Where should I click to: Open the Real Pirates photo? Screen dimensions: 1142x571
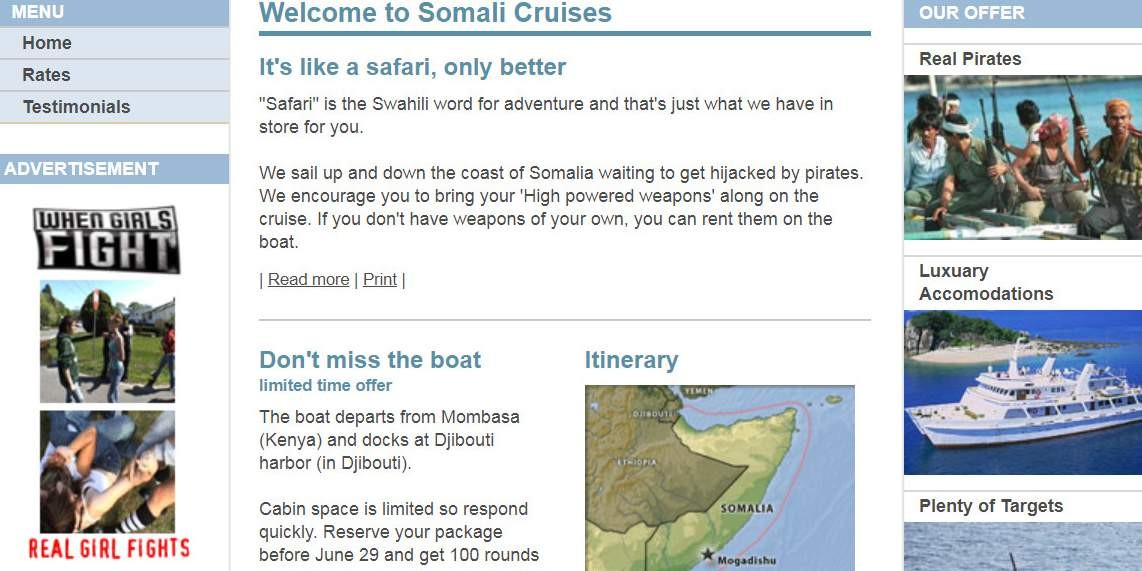1022,157
